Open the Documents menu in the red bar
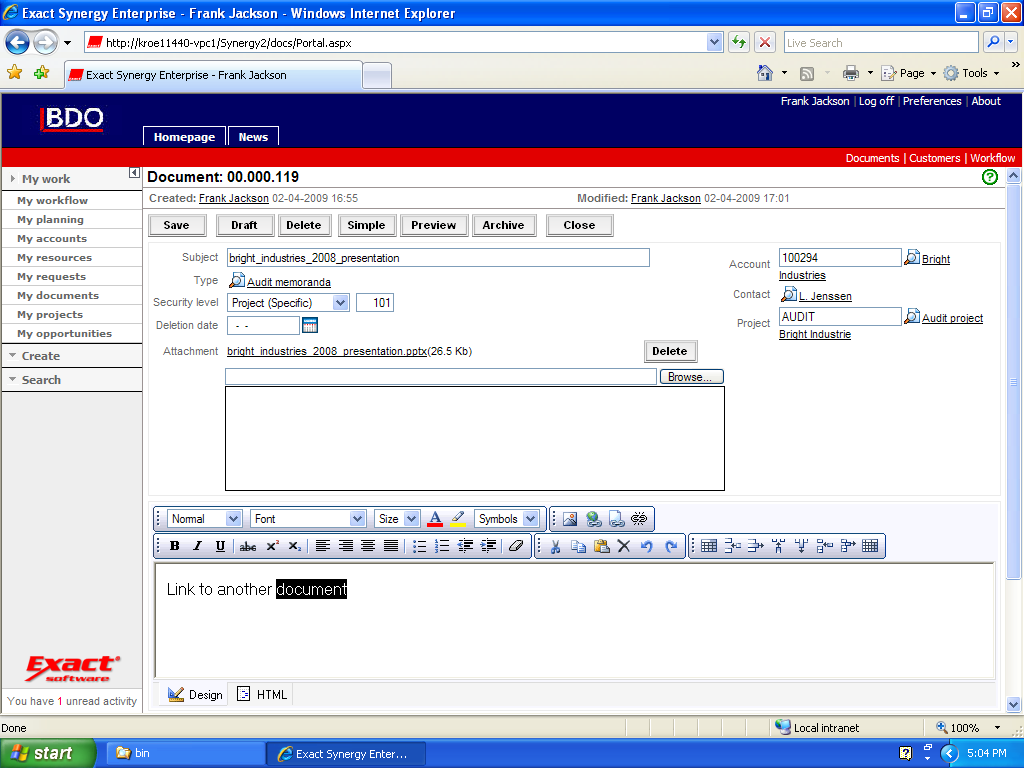 (872, 158)
